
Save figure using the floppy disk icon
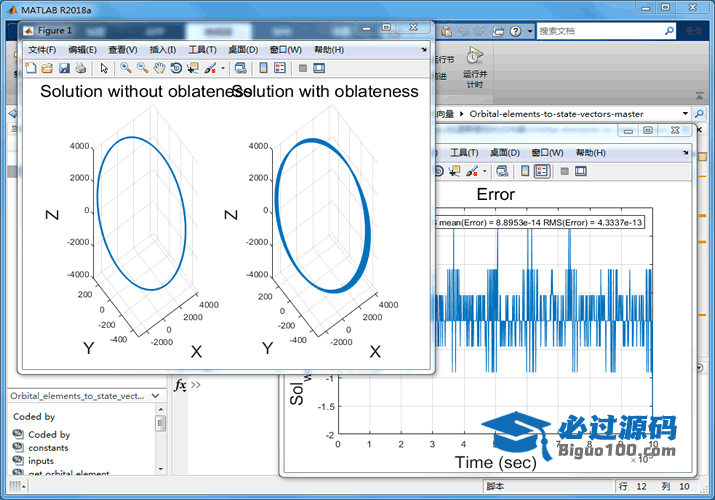64,68
